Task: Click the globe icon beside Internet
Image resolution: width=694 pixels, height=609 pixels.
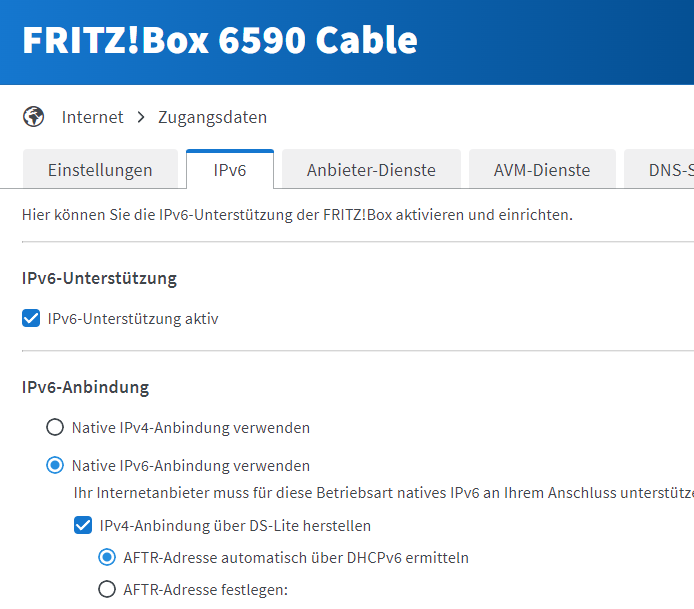Action: coord(34,117)
